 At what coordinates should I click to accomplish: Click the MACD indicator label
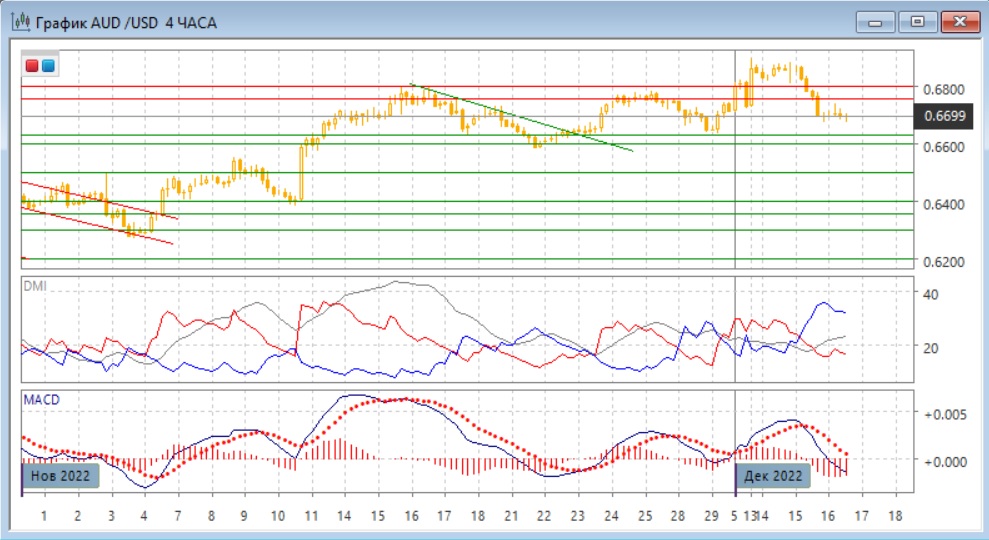pyautogui.click(x=42, y=399)
